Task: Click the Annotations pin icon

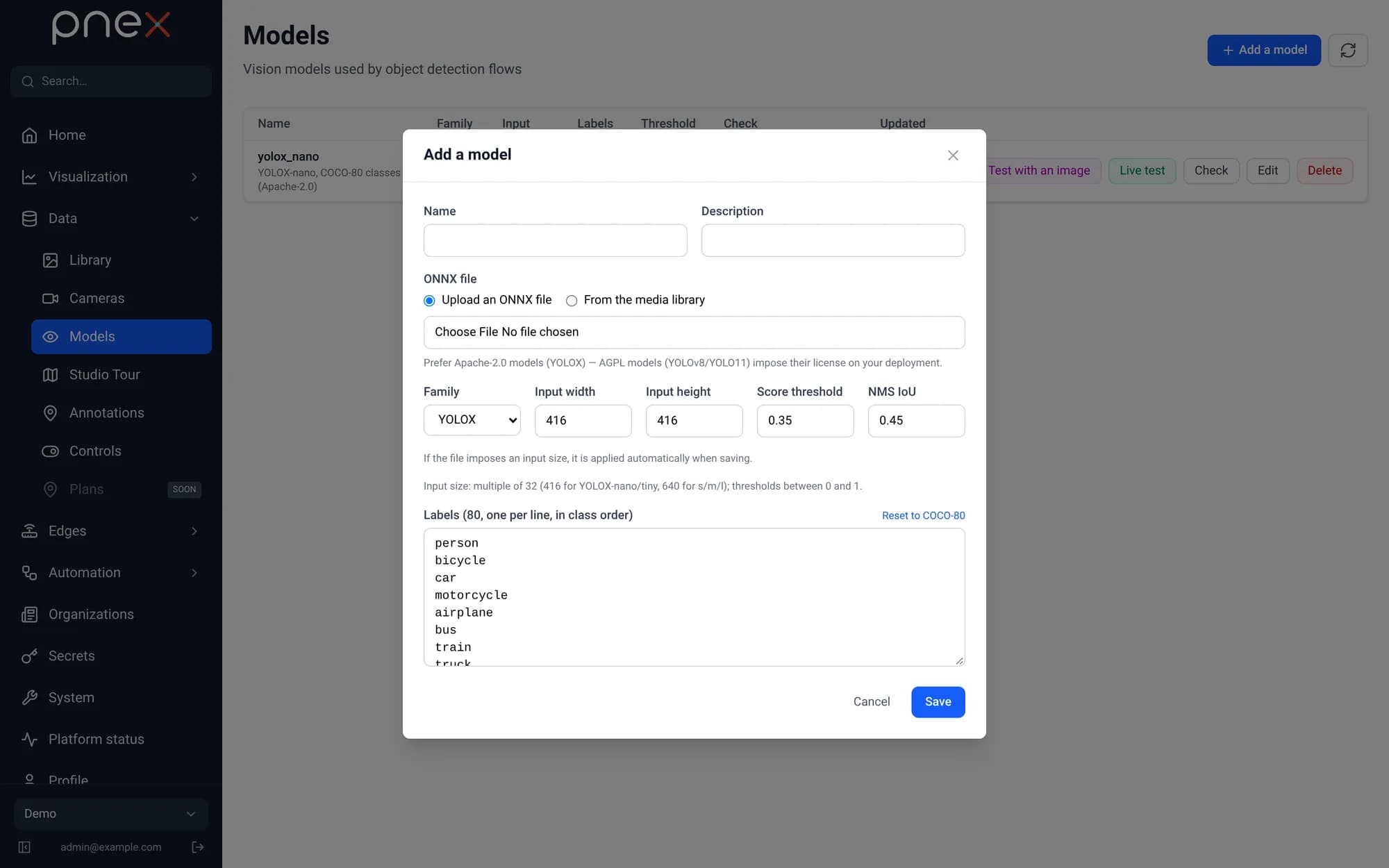Action: (50, 413)
